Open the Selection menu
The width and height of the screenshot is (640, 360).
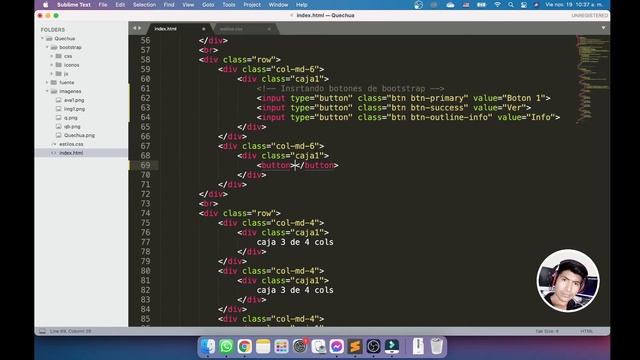[144, 5]
